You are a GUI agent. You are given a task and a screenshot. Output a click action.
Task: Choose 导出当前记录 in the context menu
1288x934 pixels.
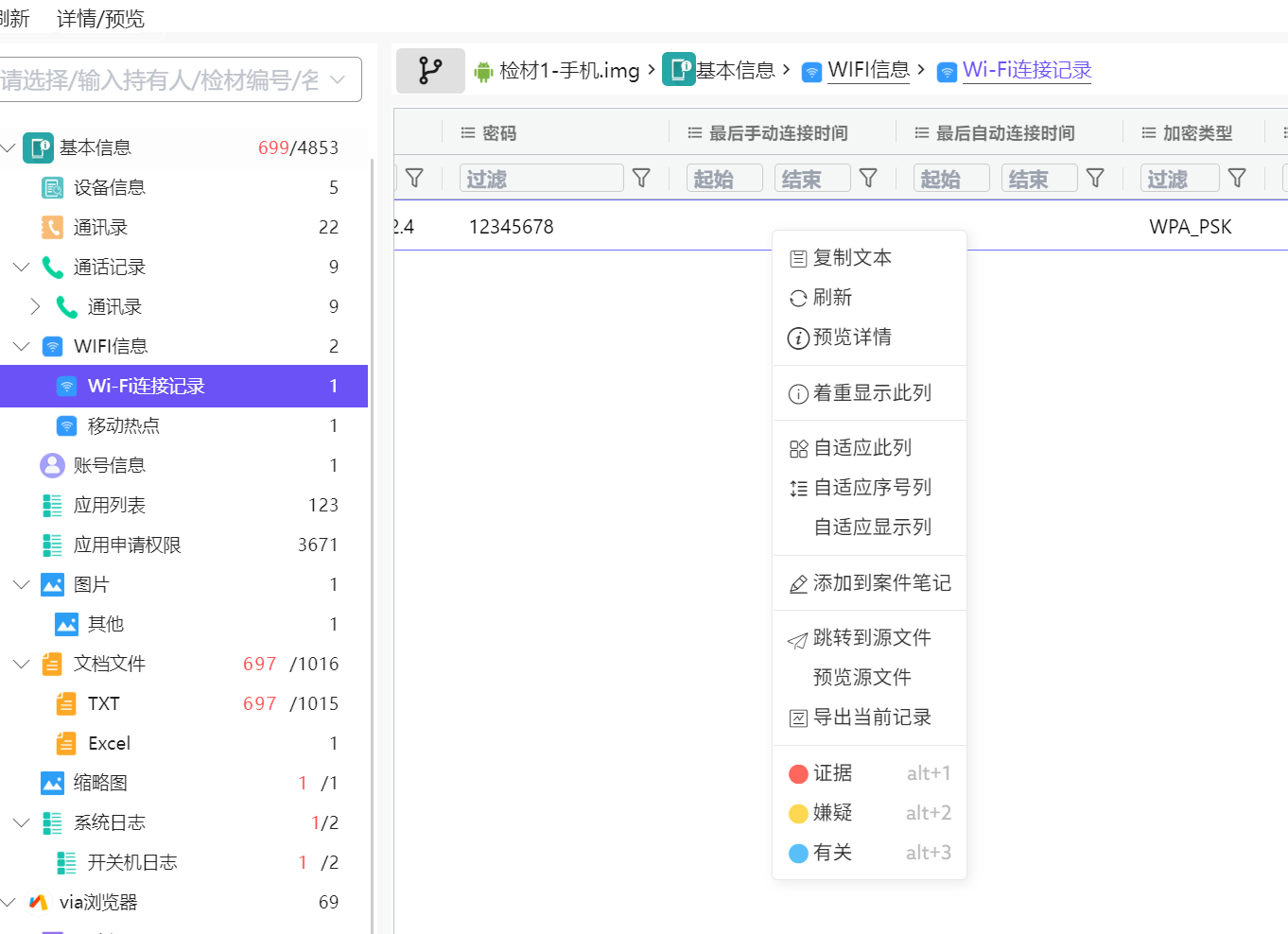point(869,718)
